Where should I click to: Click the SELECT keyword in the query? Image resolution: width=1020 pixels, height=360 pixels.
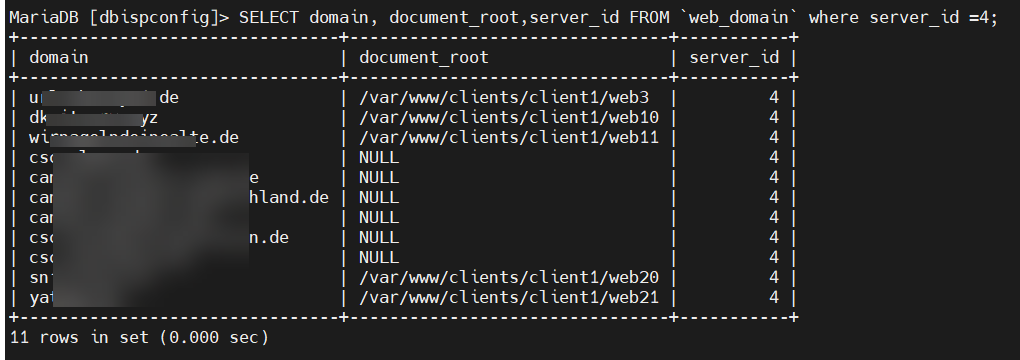click(x=269, y=17)
